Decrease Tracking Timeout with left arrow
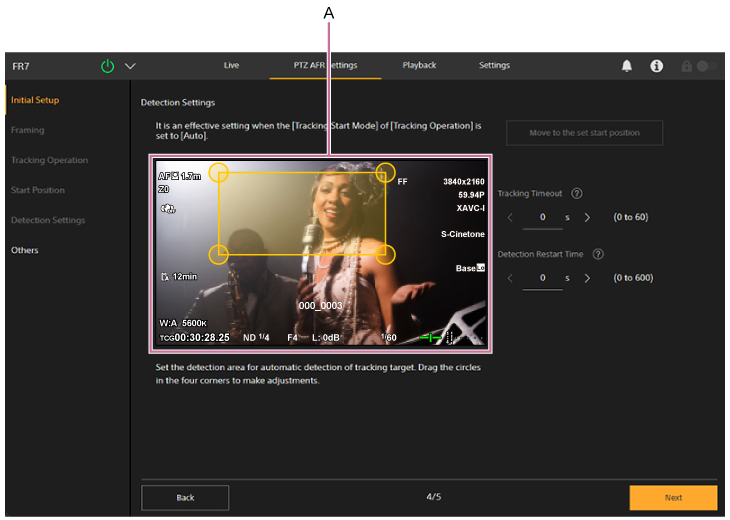The image size is (730, 520). [x=509, y=217]
